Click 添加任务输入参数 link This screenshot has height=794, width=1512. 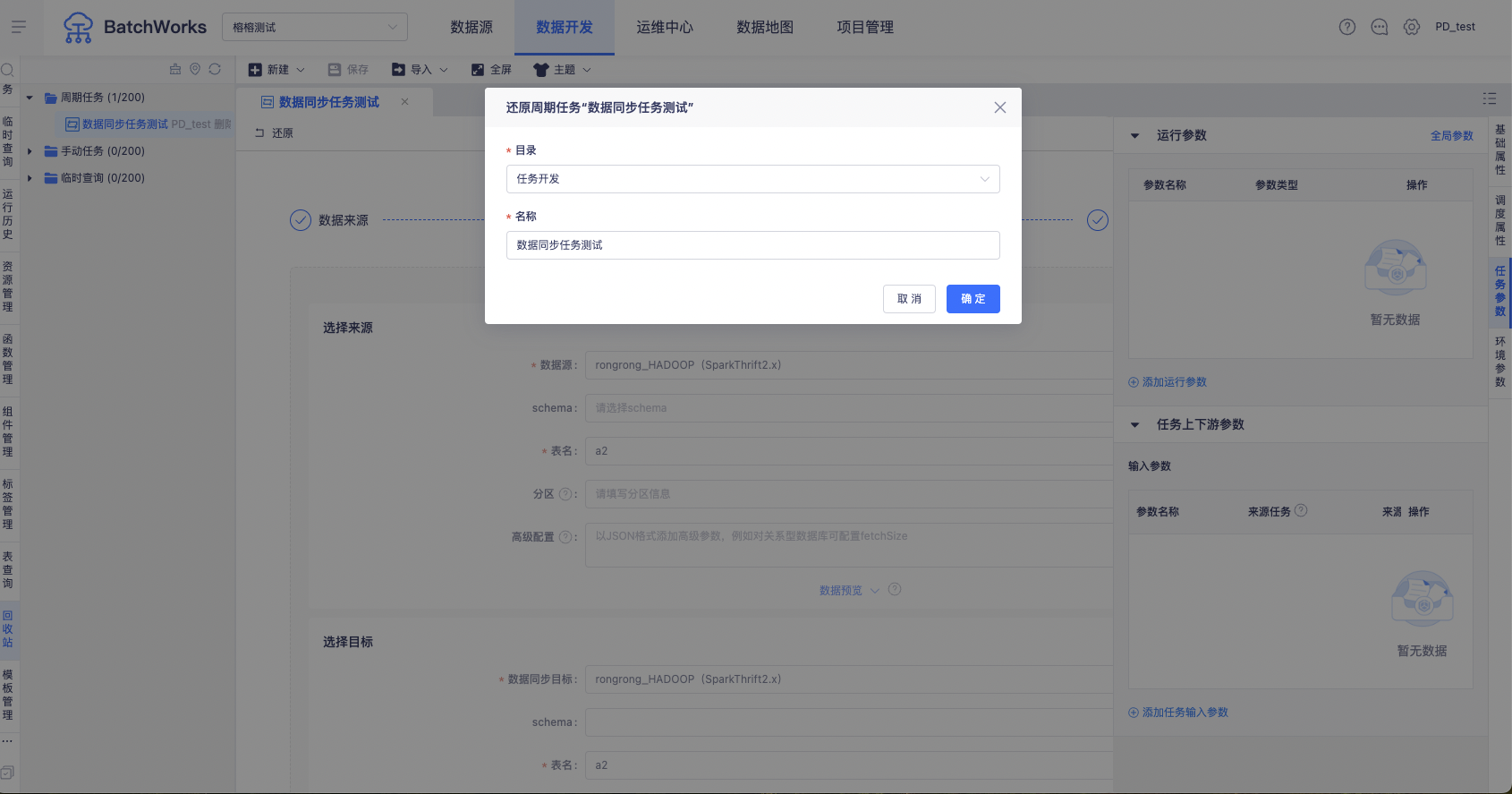coord(1178,713)
